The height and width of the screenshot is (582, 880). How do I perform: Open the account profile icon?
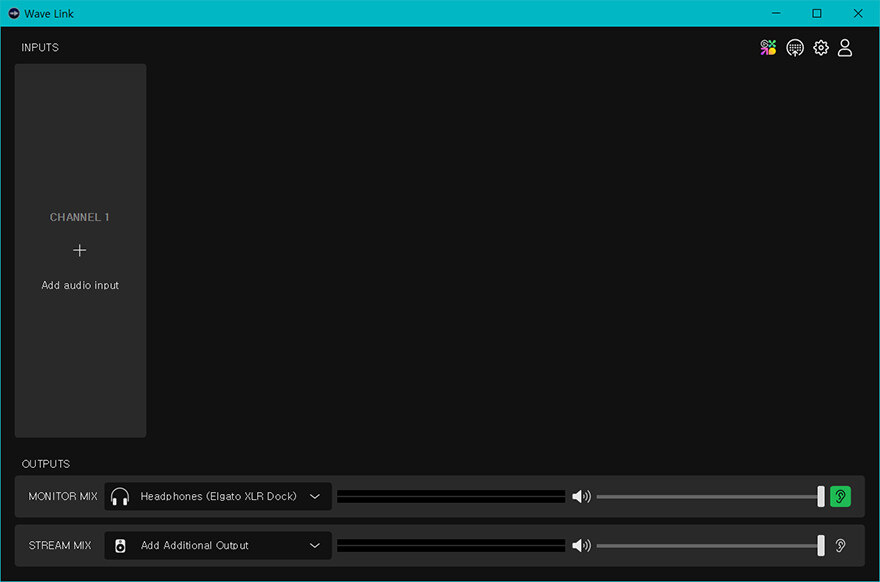tap(845, 47)
